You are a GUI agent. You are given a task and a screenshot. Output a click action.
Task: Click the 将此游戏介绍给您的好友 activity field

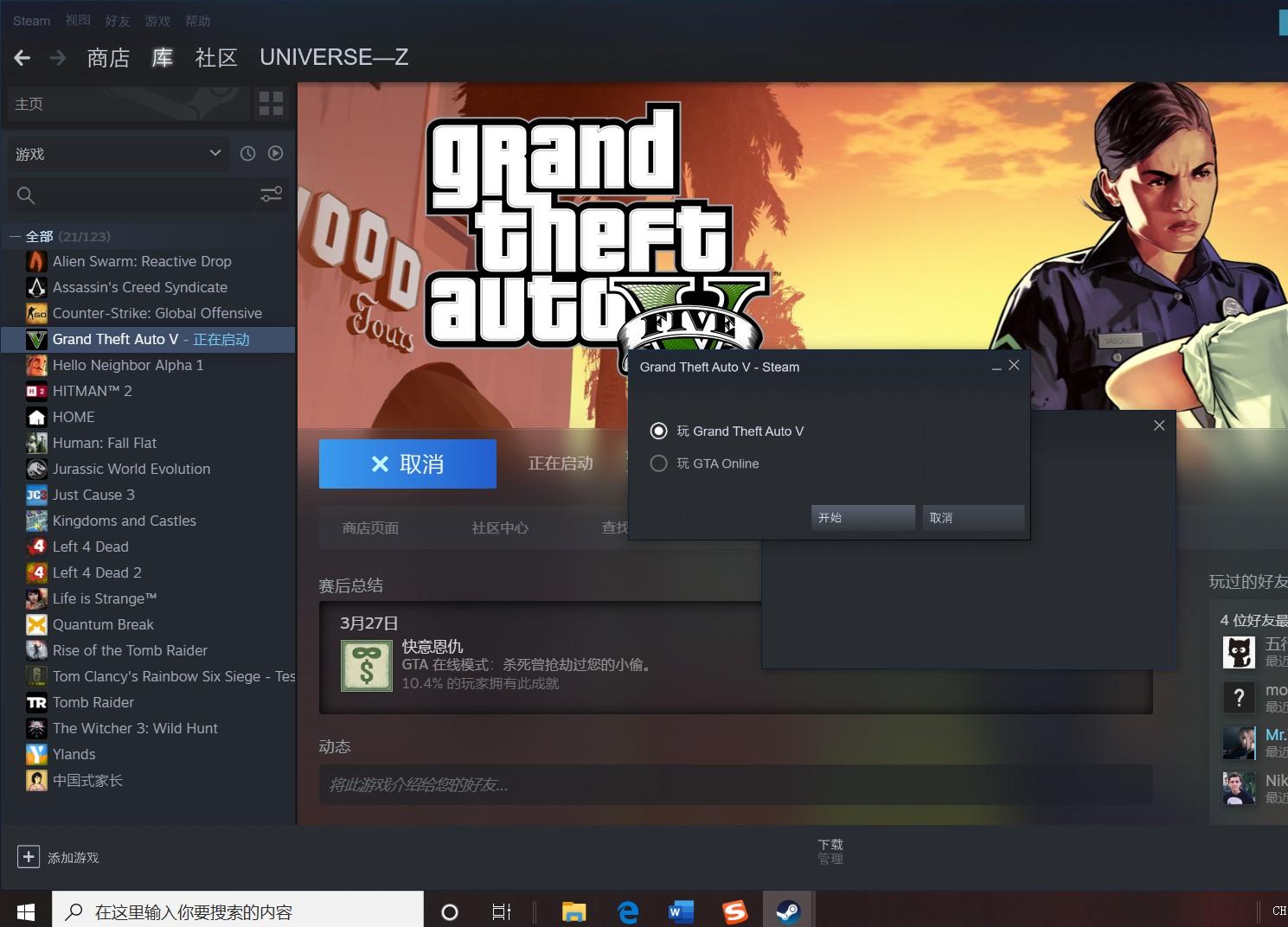click(x=735, y=784)
